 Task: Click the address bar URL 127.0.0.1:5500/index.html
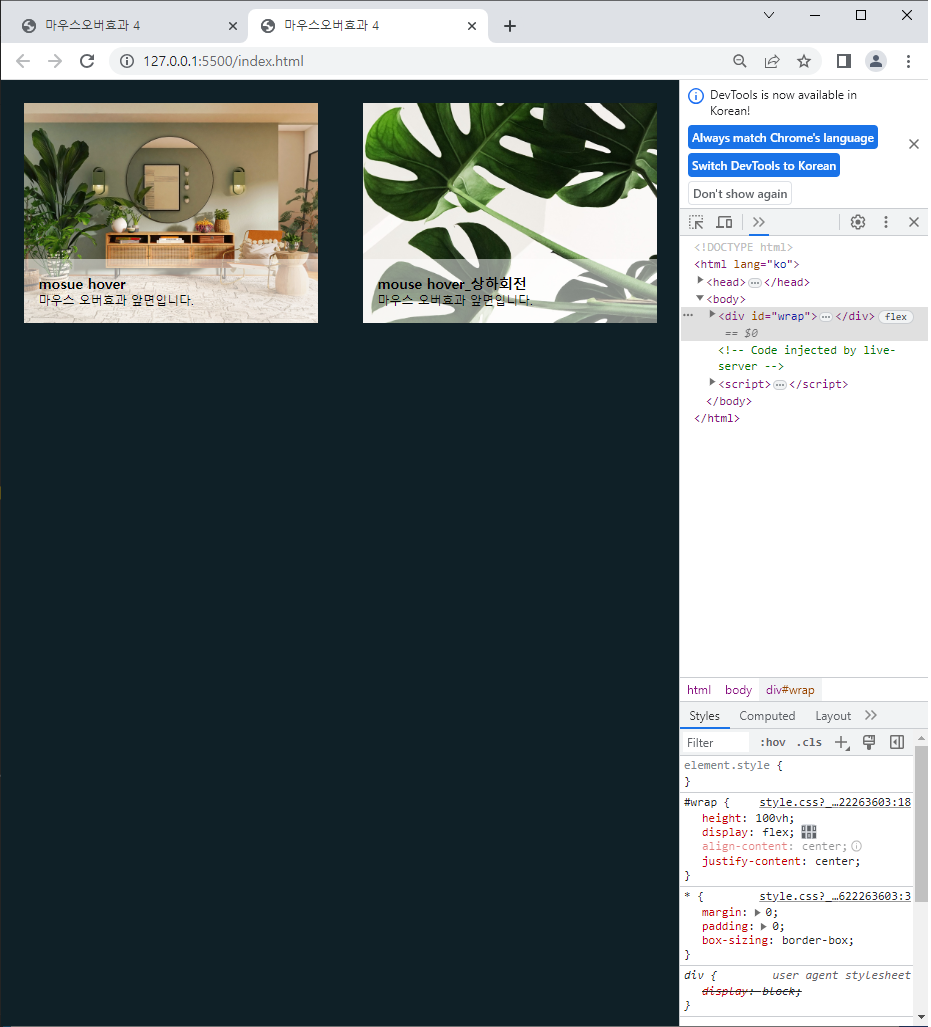point(223,61)
